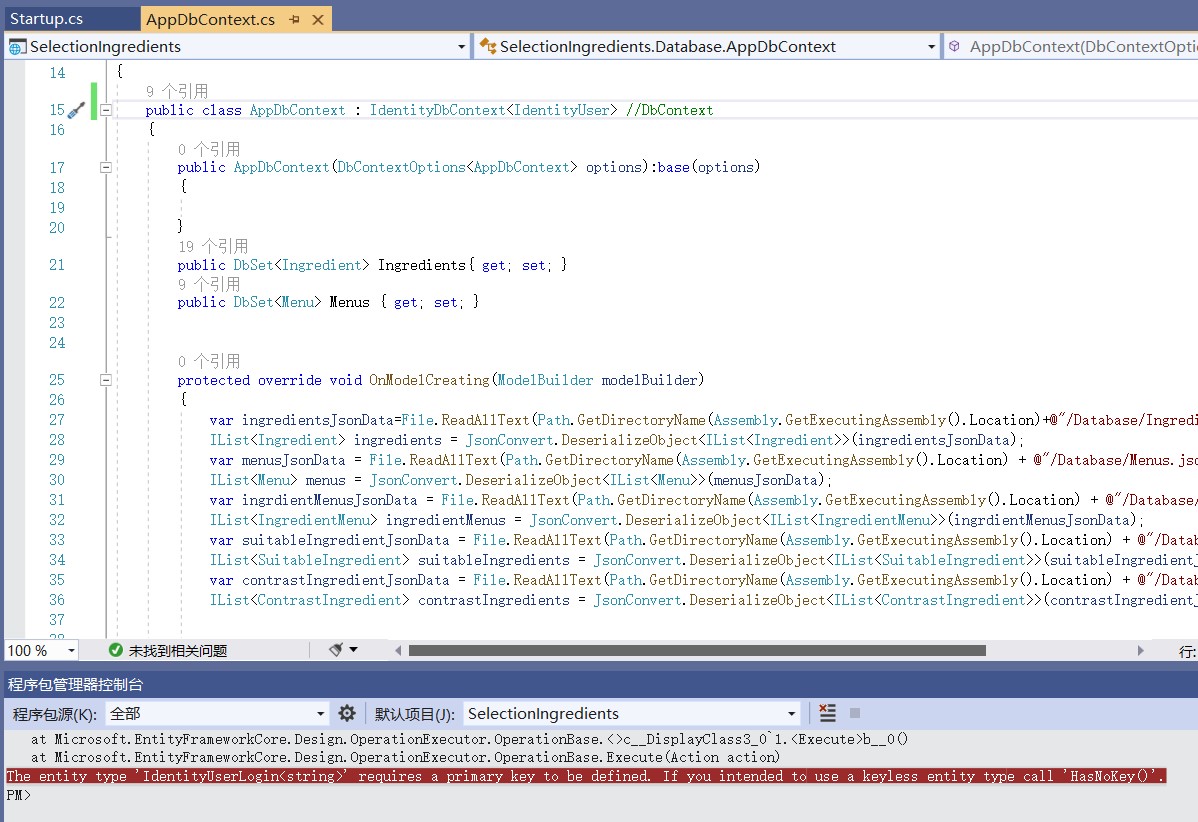The width and height of the screenshot is (1198, 822).
Task: Click the screwdriver quick actions icon at line 15
Action: click(x=76, y=110)
